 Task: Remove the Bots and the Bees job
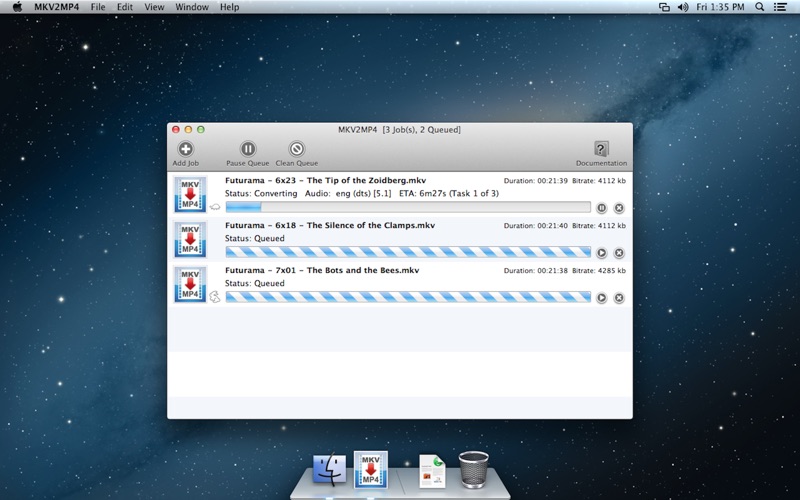tap(619, 298)
